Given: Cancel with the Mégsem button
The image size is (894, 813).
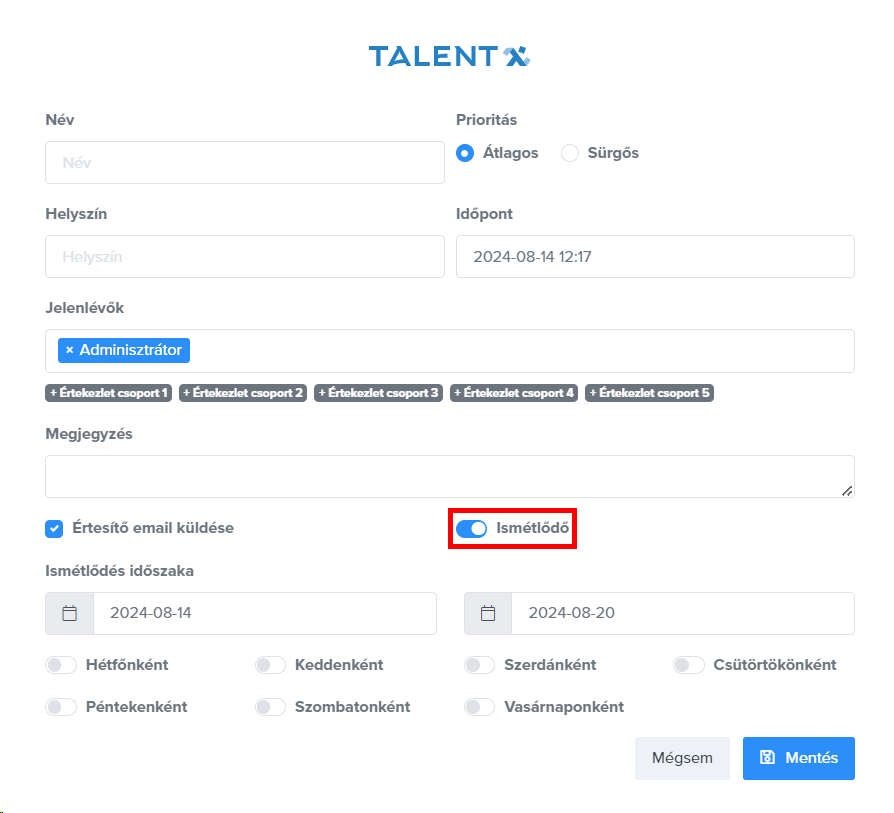Looking at the screenshot, I should [x=682, y=758].
